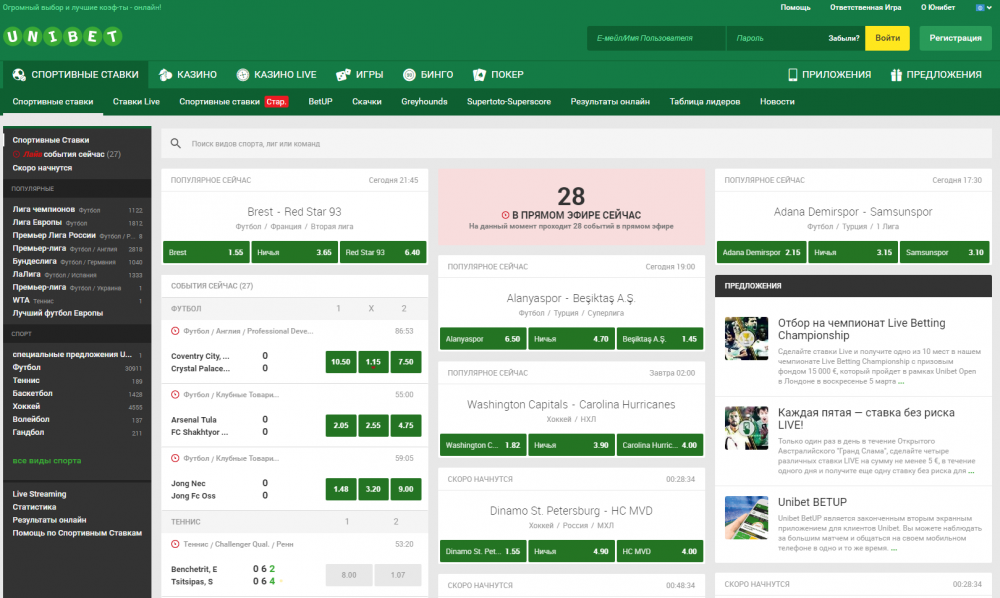1000x598 pixels.
Task: Click the yellow Войти button
Action: click(887, 38)
